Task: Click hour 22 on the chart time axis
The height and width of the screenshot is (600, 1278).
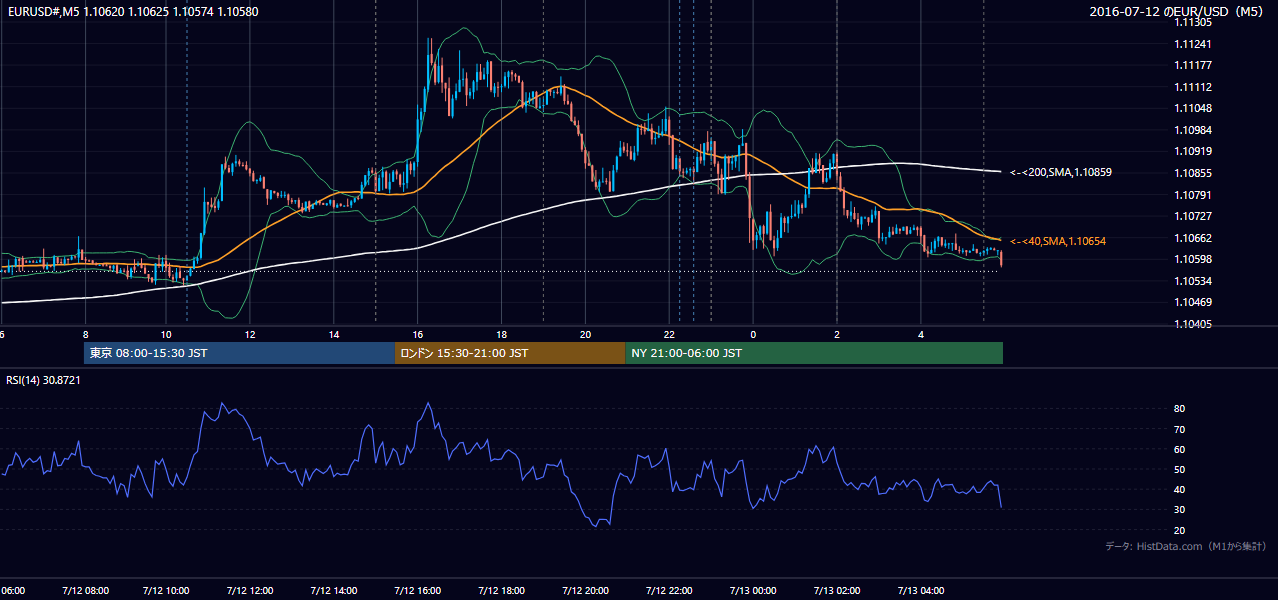Action: point(670,334)
